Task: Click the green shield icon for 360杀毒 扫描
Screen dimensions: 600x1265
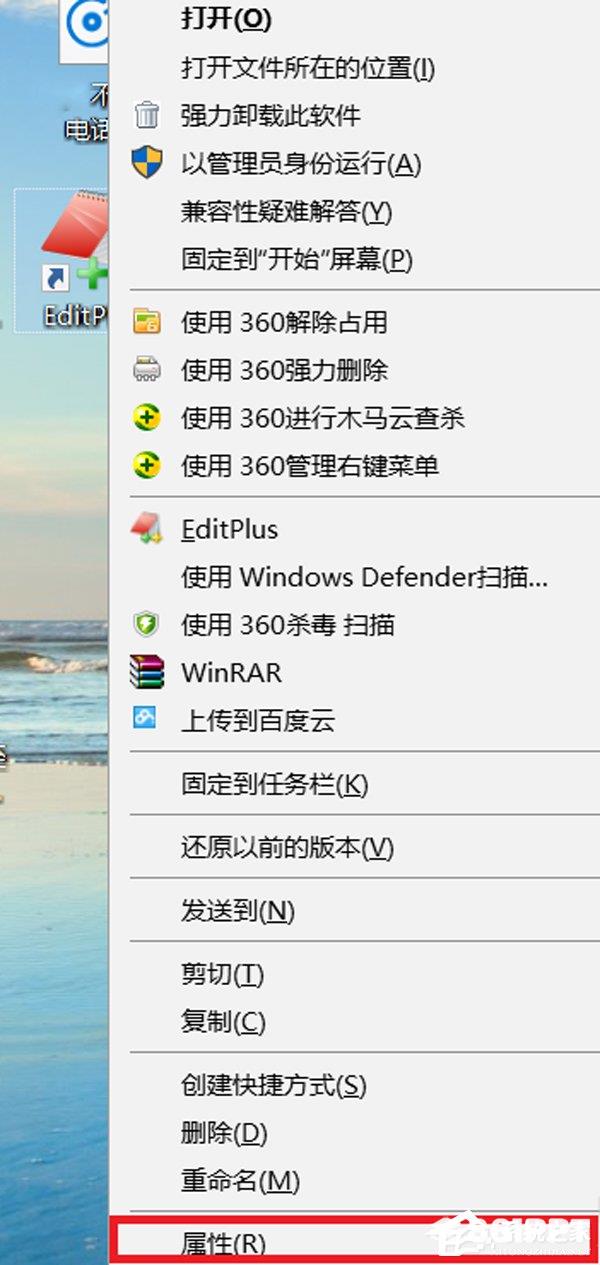Action: (x=147, y=625)
